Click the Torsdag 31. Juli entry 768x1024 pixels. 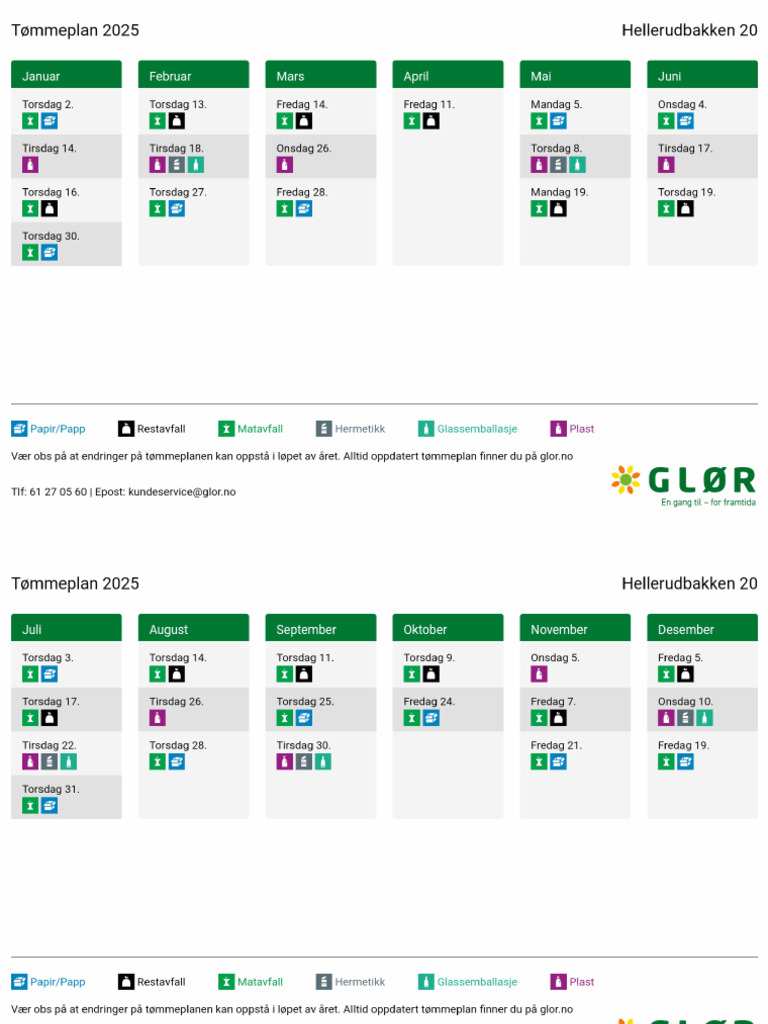click(66, 797)
